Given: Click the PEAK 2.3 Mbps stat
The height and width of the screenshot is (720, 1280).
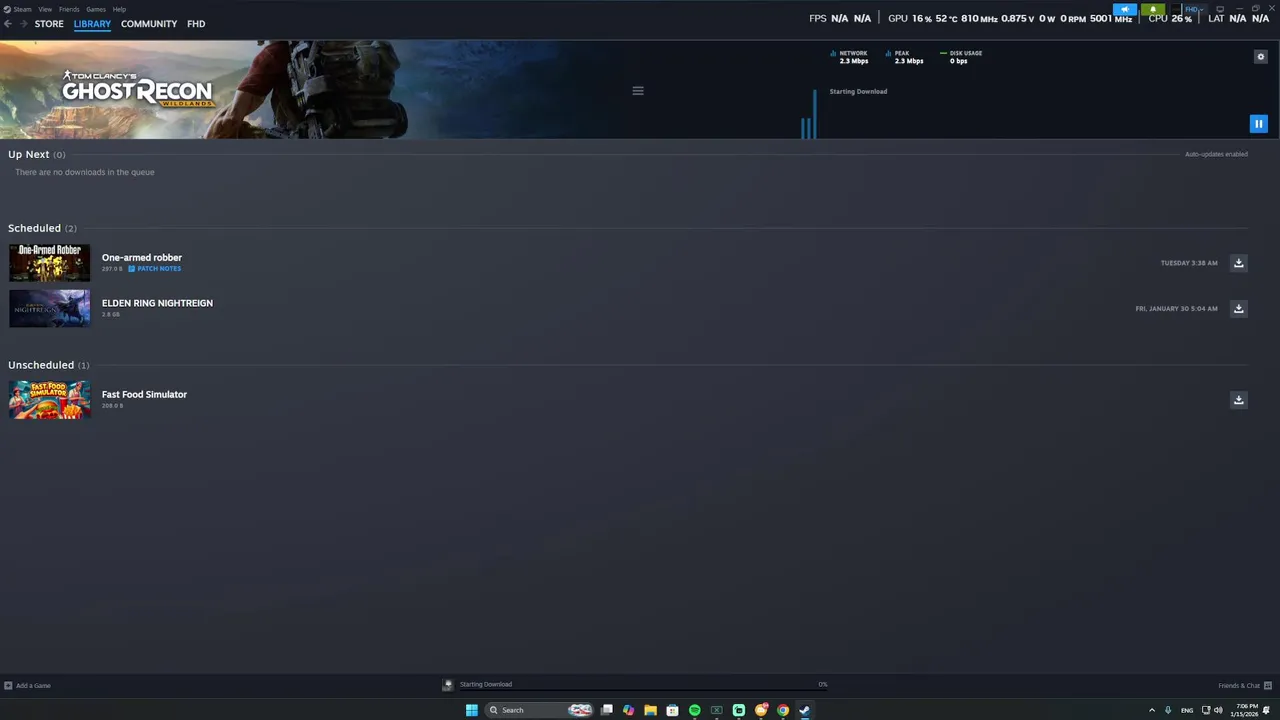Looking at the screenshot, I should [x=904, y=57].
